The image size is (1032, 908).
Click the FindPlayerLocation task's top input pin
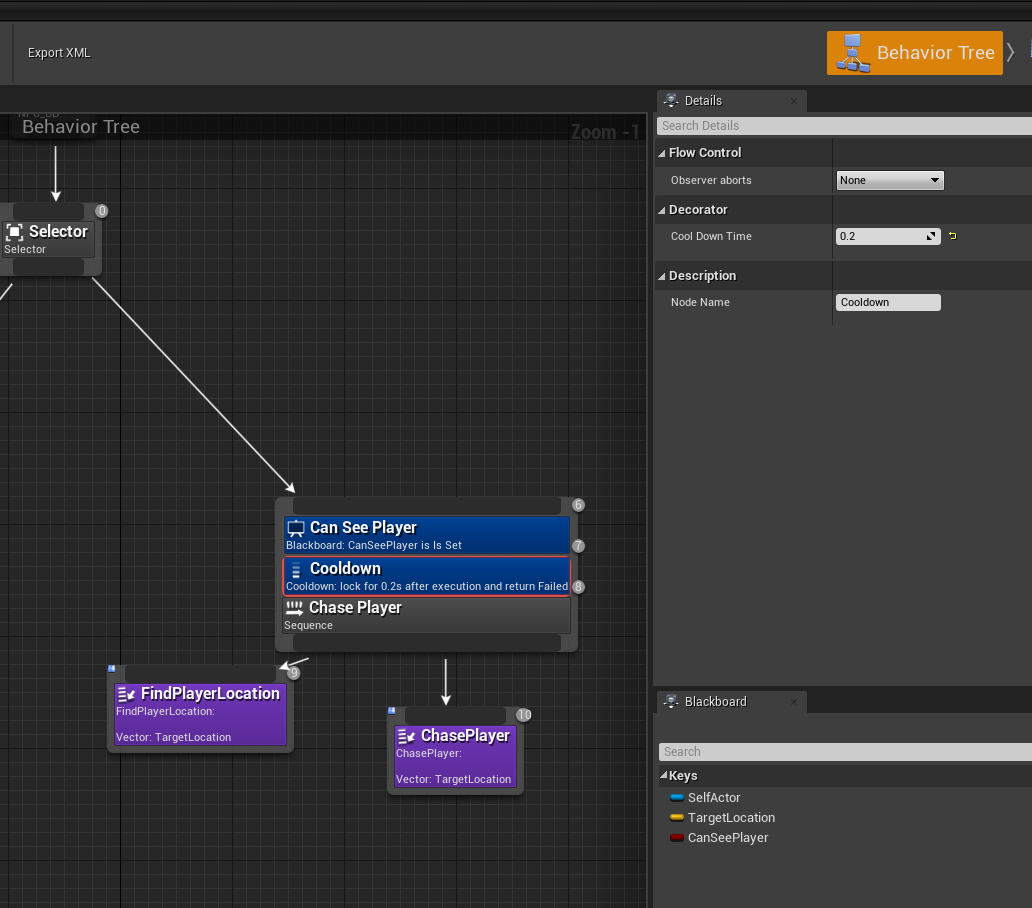point(201,674)
